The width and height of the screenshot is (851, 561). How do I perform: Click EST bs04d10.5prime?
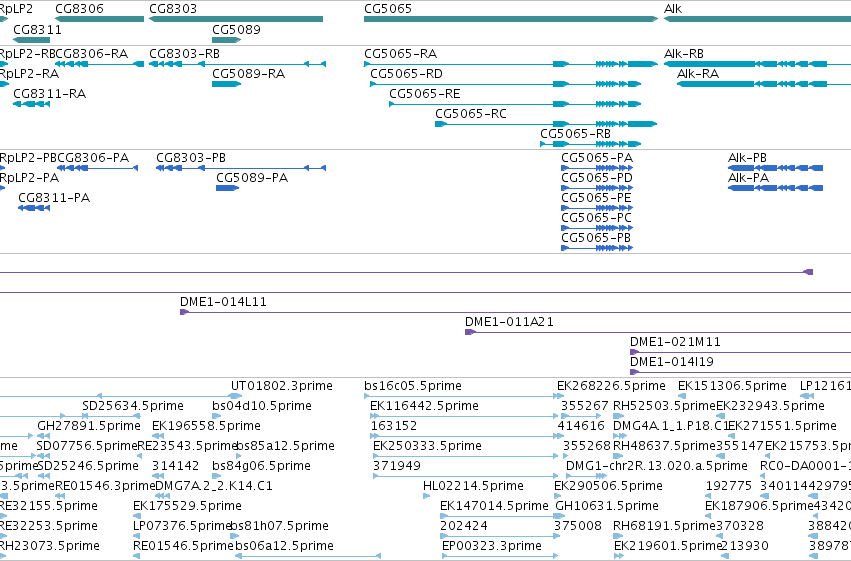[262, 406]
